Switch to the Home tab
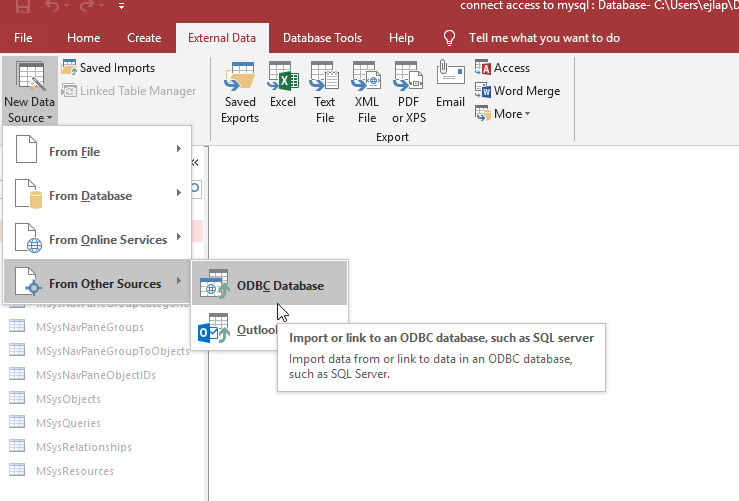 83,38
